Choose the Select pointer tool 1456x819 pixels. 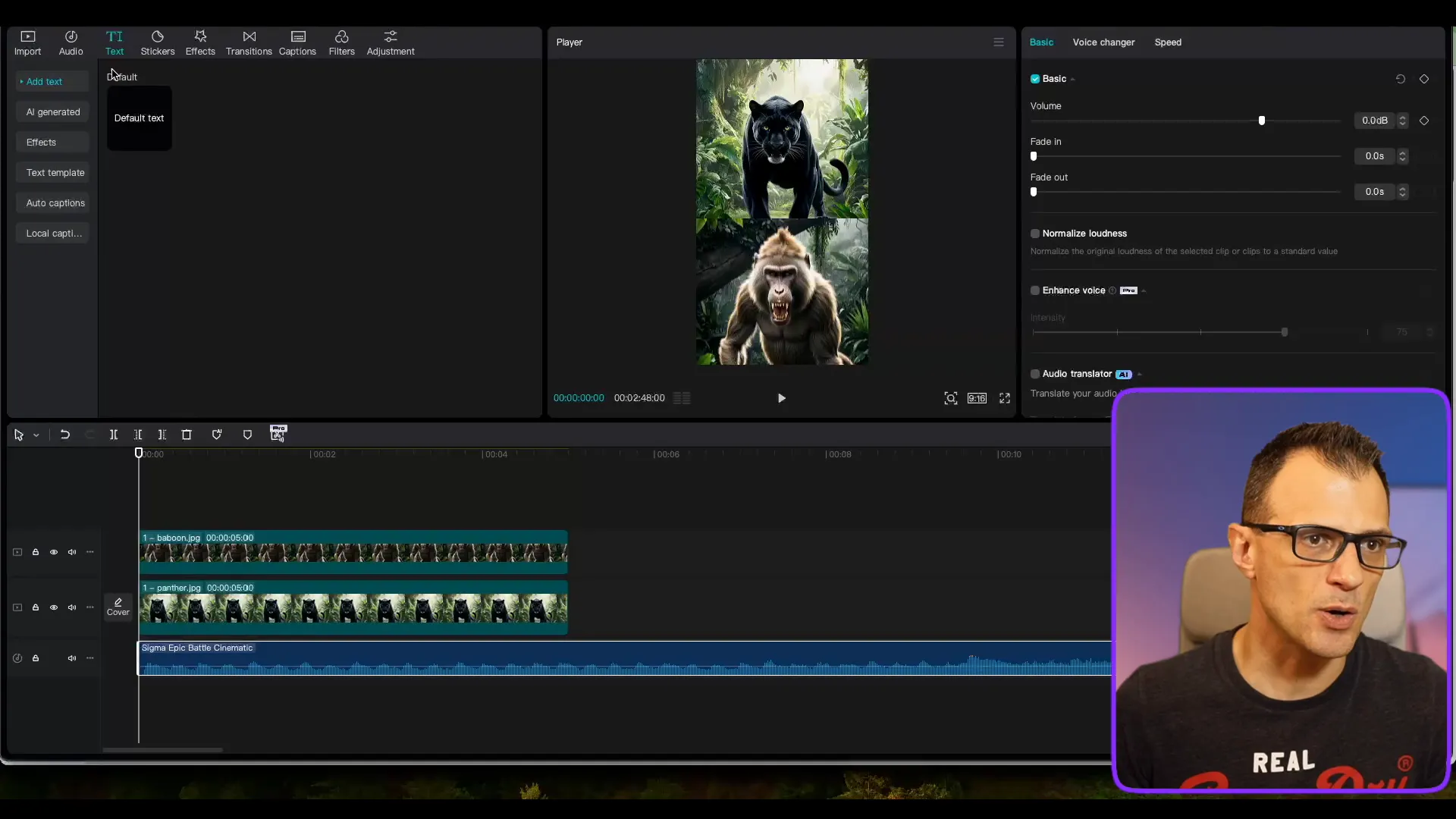[19, 435]
